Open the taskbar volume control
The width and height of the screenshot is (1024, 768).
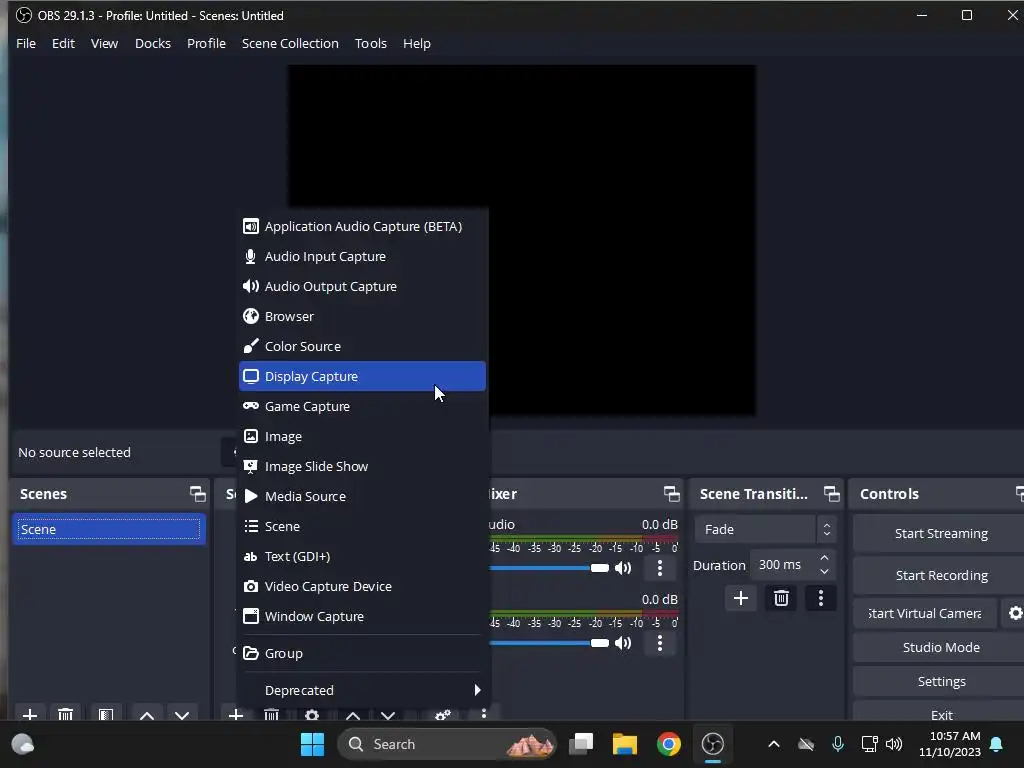(x=894, y=744)
